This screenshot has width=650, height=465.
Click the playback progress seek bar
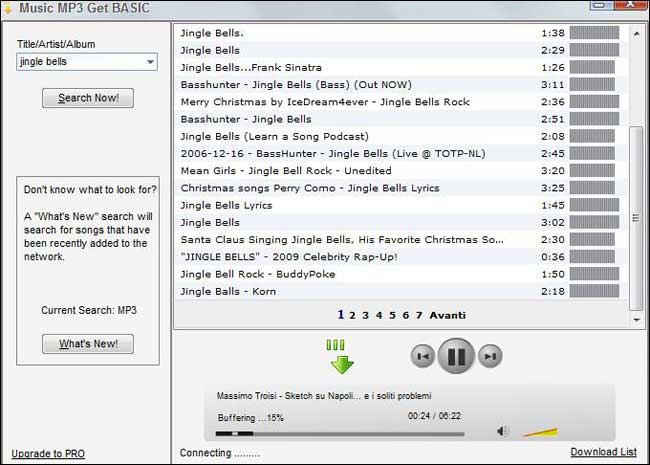click(340, 434)
